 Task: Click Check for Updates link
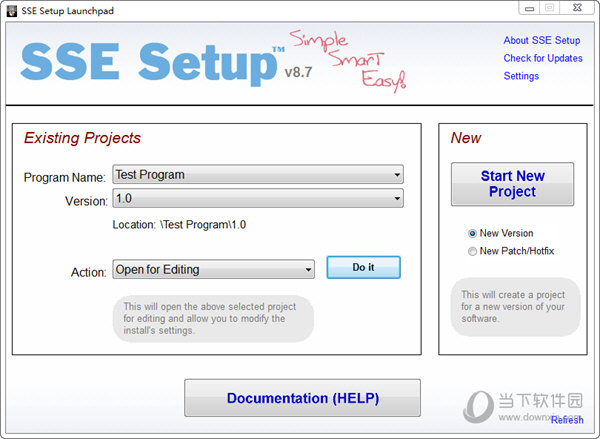click(x=543, y=58)
